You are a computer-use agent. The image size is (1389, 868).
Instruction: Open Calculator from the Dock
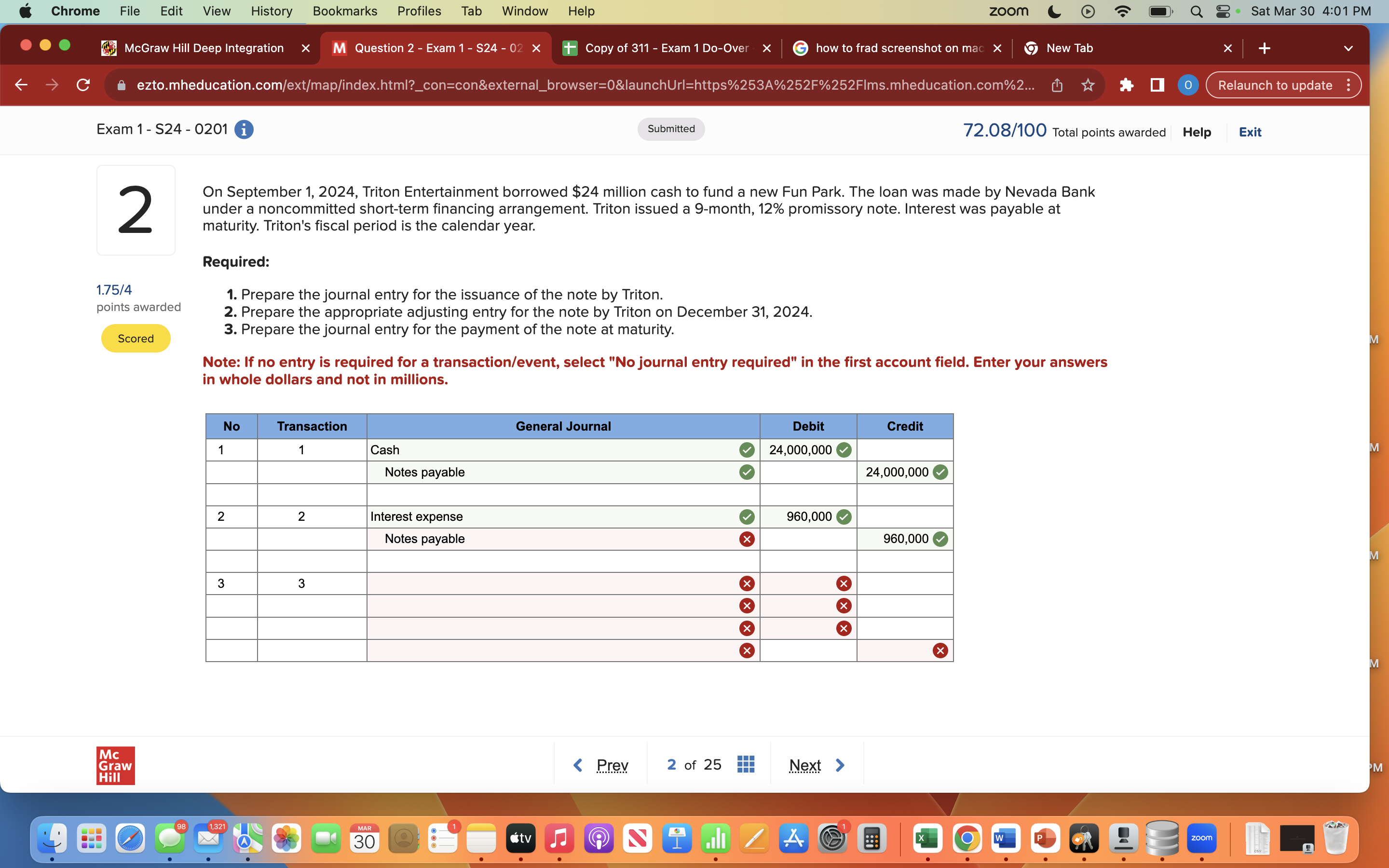872,838
